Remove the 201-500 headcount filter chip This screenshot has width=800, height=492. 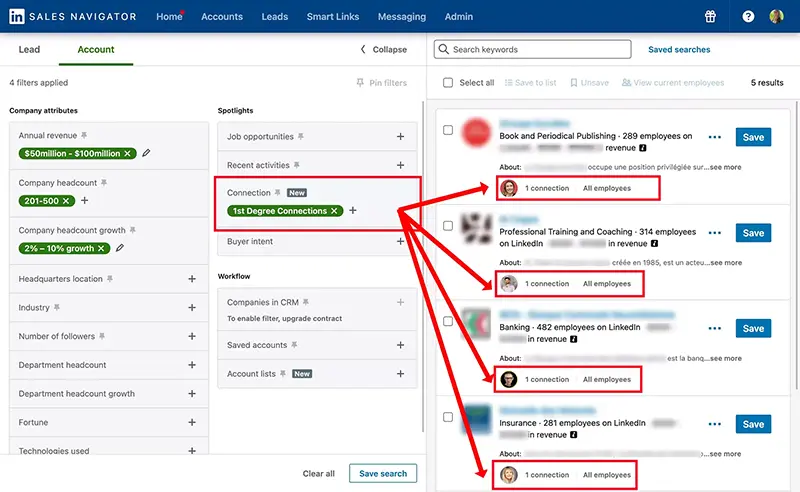coord(66,201)
